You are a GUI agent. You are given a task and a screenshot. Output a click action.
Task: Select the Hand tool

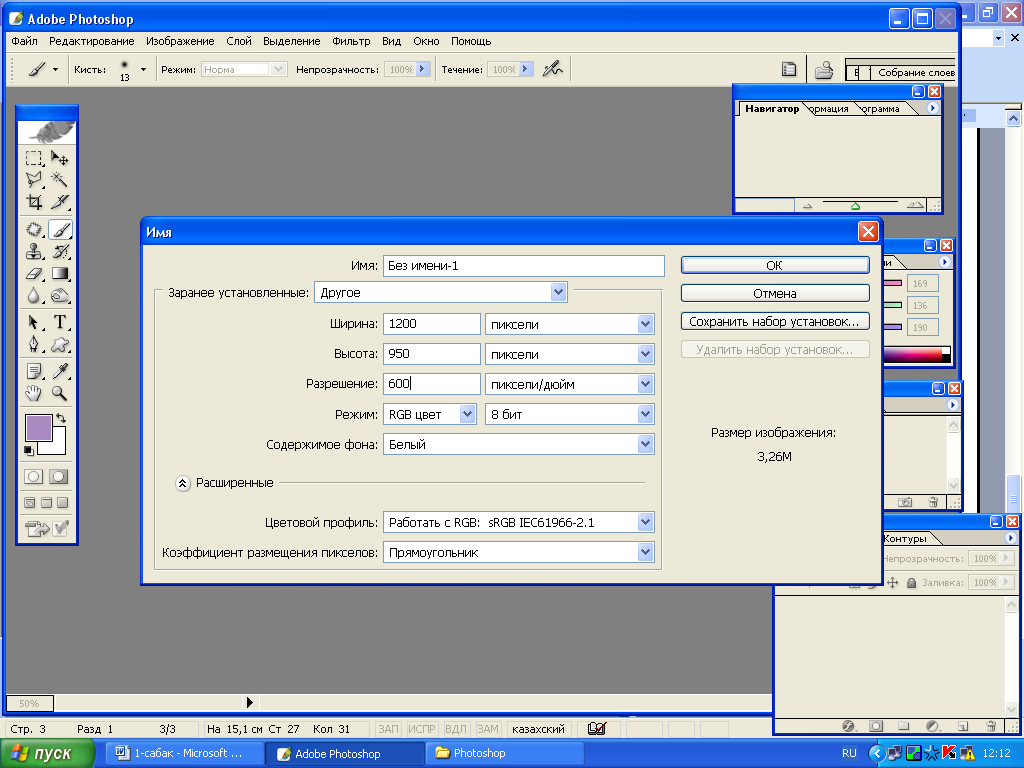point(34,393)
